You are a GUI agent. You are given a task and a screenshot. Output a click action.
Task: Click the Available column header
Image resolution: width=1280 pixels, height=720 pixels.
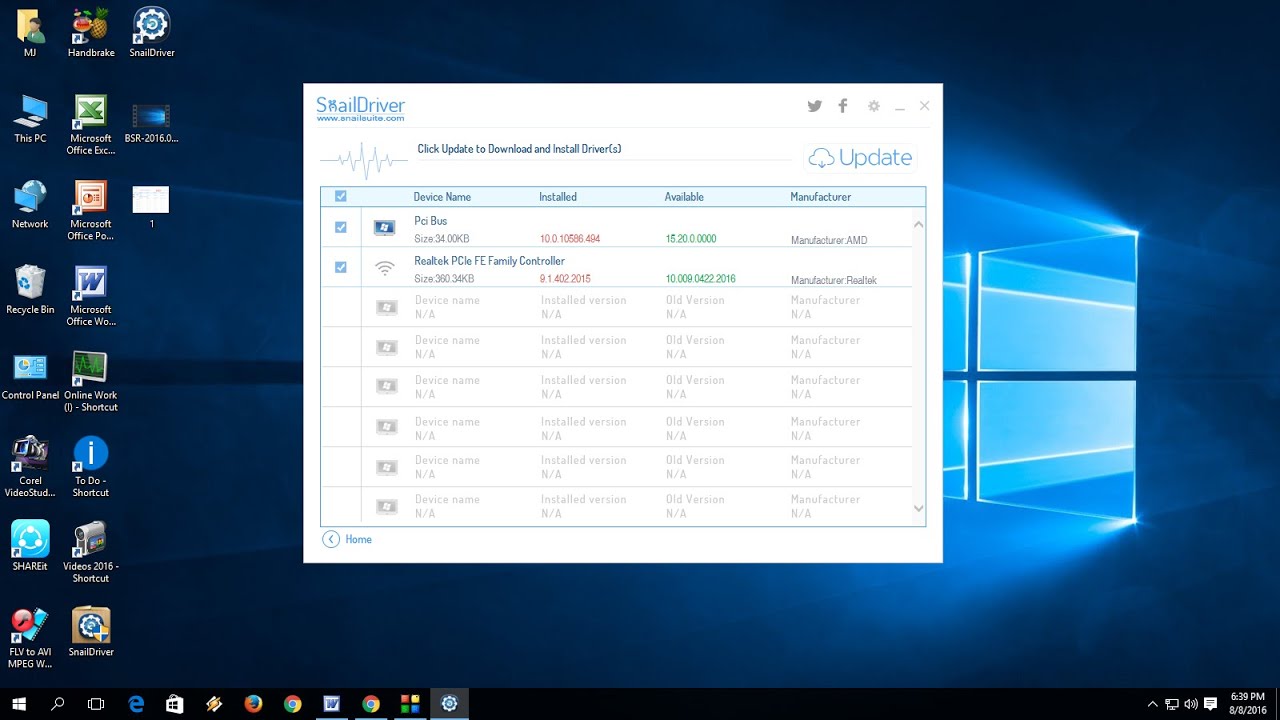[684, 197]
